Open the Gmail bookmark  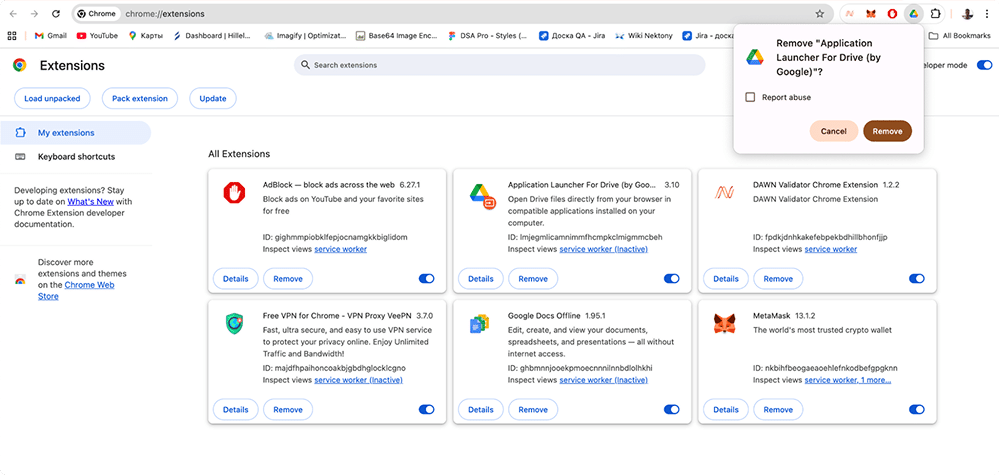pyautogui.click(x=50, y=35)
